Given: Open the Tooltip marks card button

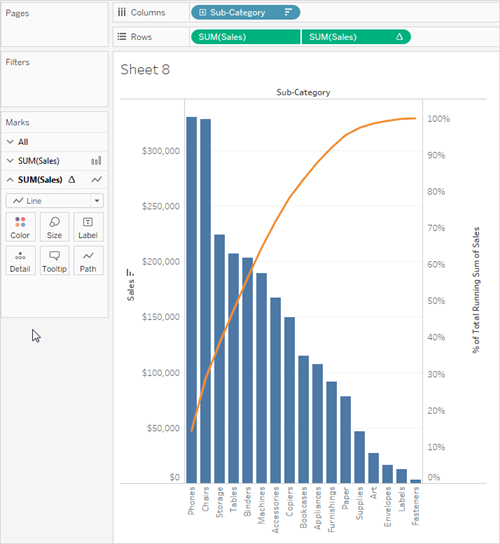Looking at the screenshot, I should click(x=54, y=261).
